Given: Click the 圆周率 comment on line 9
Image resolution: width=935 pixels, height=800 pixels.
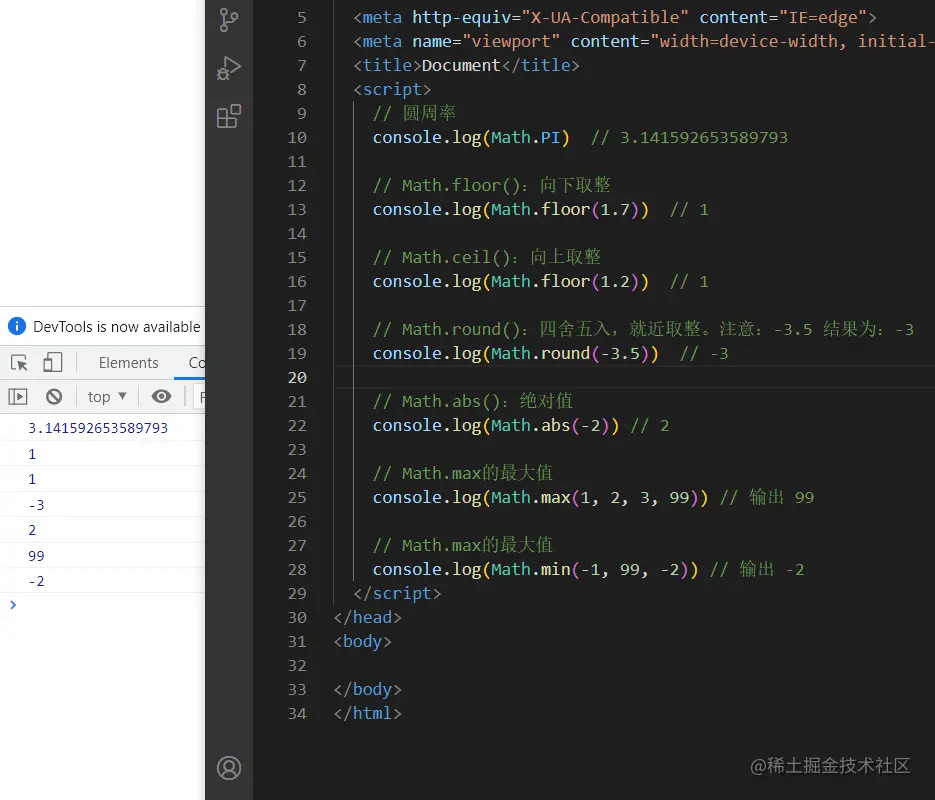Looking at the screenshot, I should pyautogui.click(x=414, y=113).
